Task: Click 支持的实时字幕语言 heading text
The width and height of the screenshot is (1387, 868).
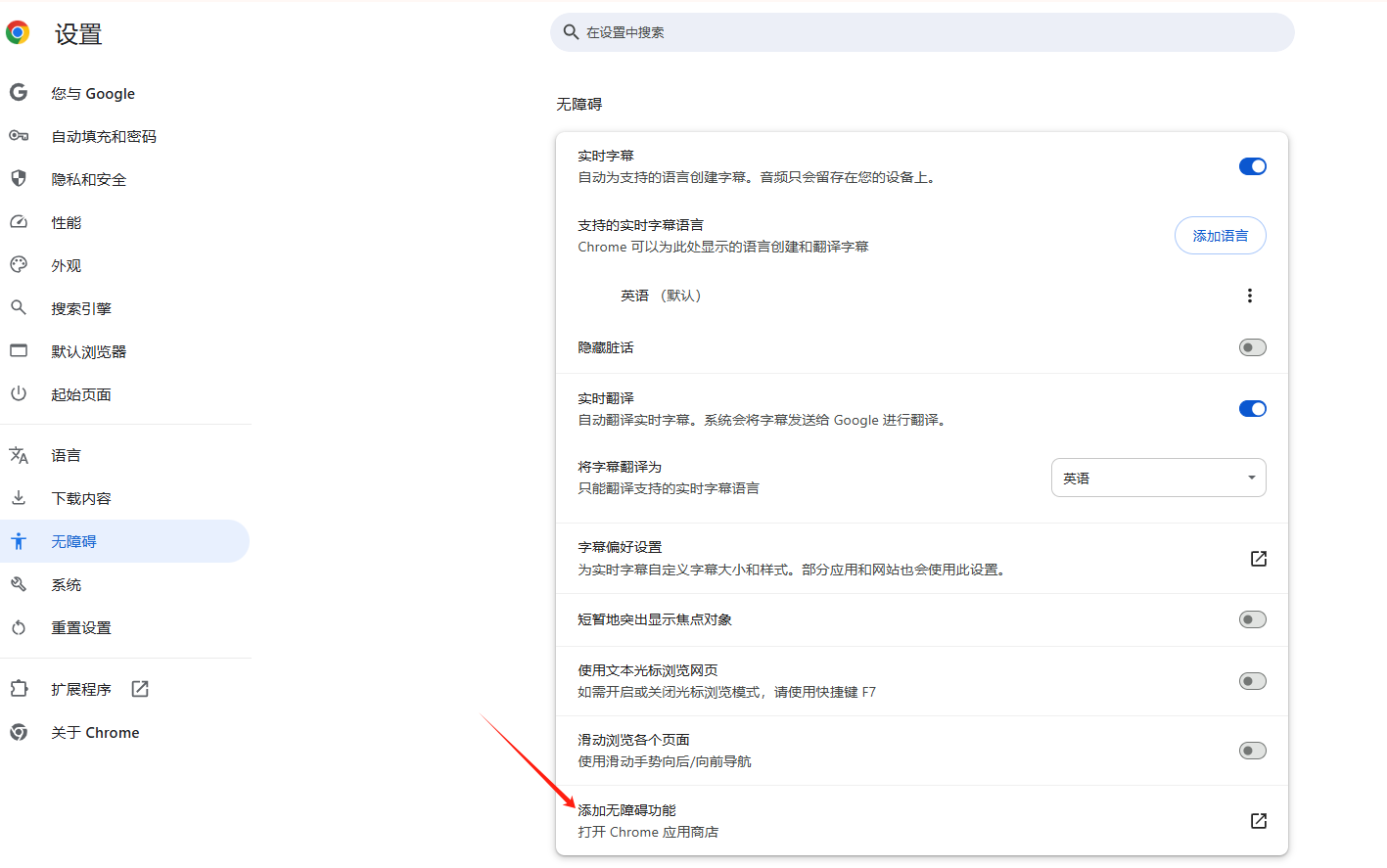Action: (640, 225)
